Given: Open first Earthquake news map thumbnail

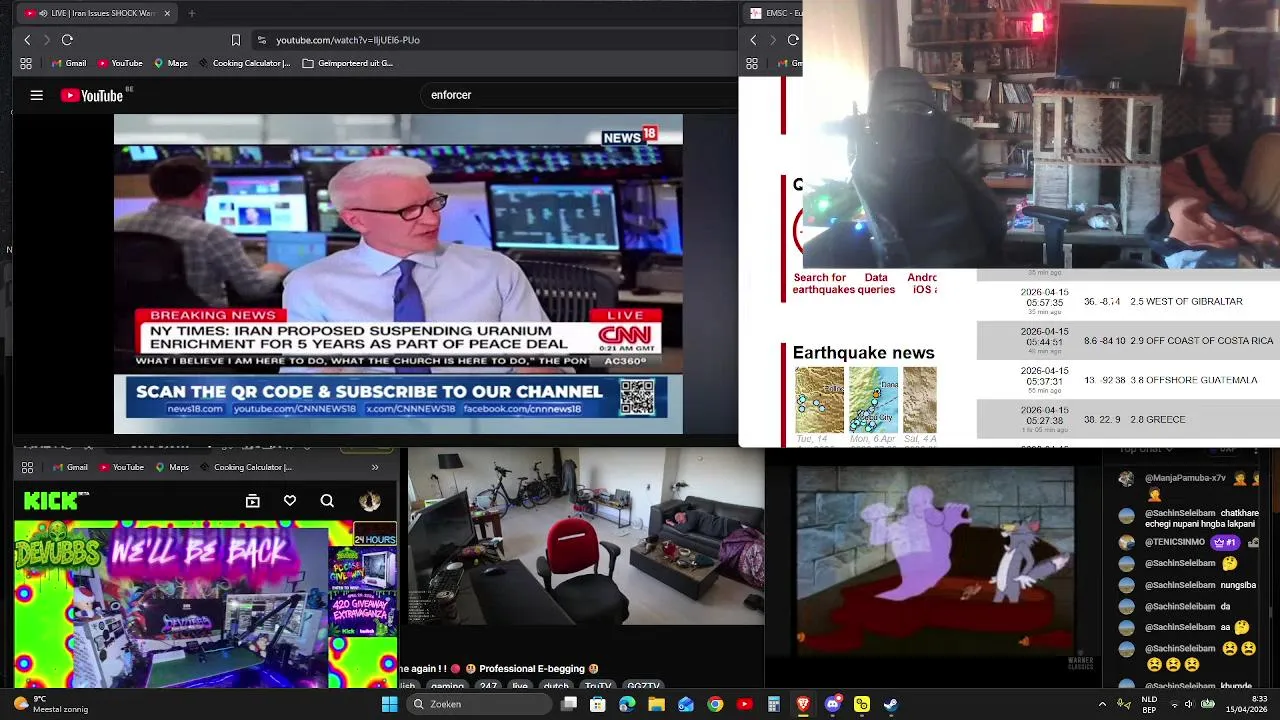Looking at the screenshot, I should point(819,400).
